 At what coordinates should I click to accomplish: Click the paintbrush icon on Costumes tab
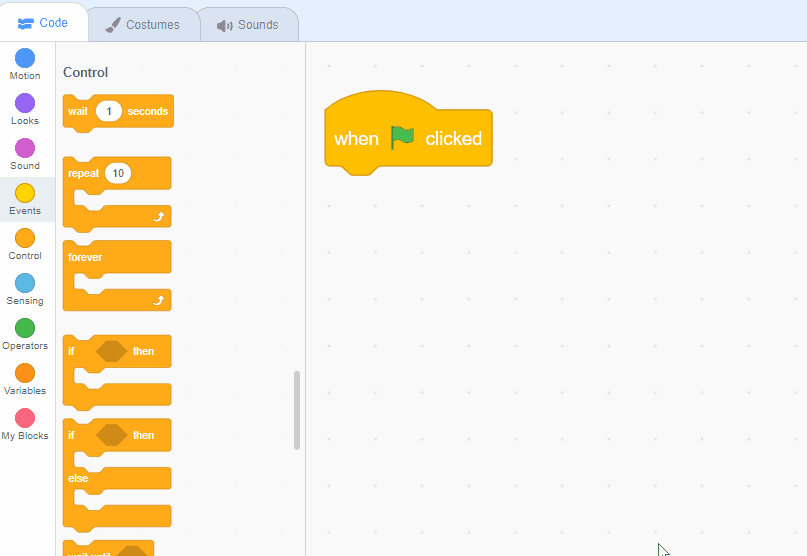pos(113,25)
